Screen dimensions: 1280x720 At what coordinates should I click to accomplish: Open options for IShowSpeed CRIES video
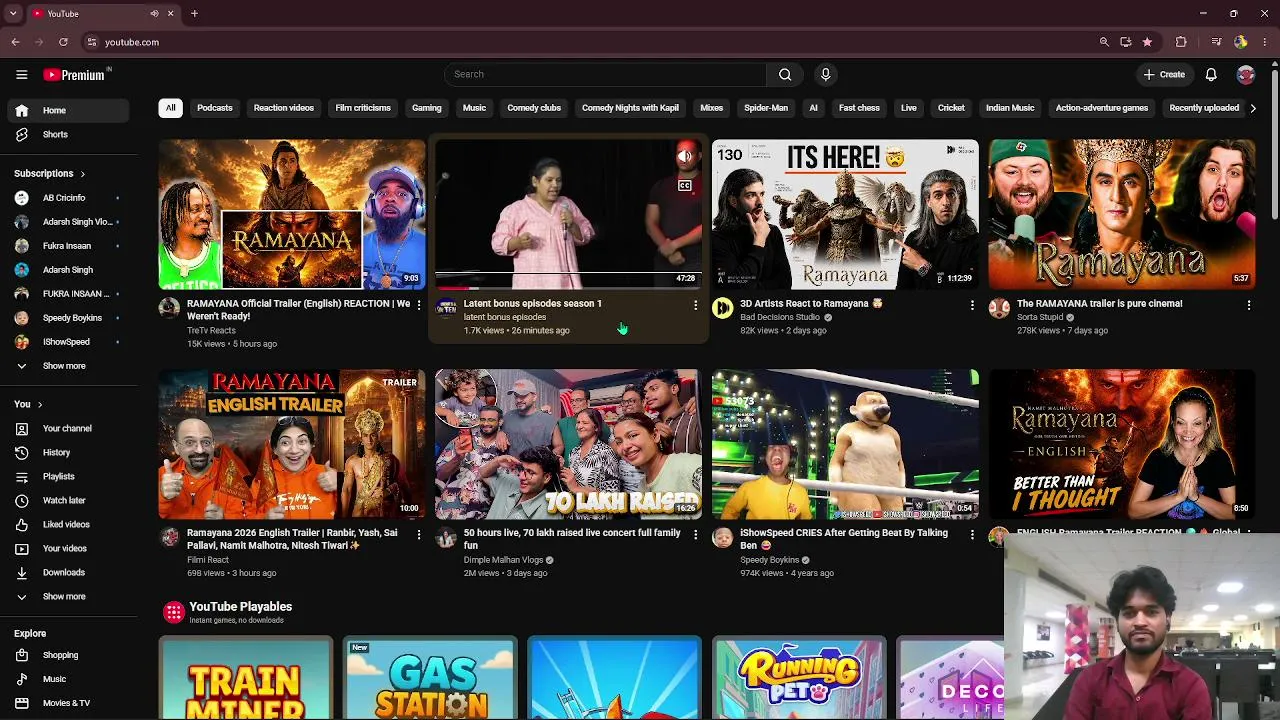pyautogui.click(x=972, y=535)
